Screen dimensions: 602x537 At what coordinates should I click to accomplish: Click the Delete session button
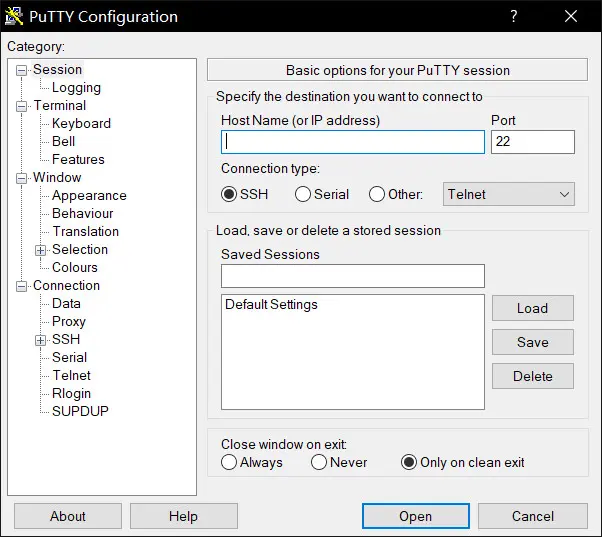(x=533, y=376)
